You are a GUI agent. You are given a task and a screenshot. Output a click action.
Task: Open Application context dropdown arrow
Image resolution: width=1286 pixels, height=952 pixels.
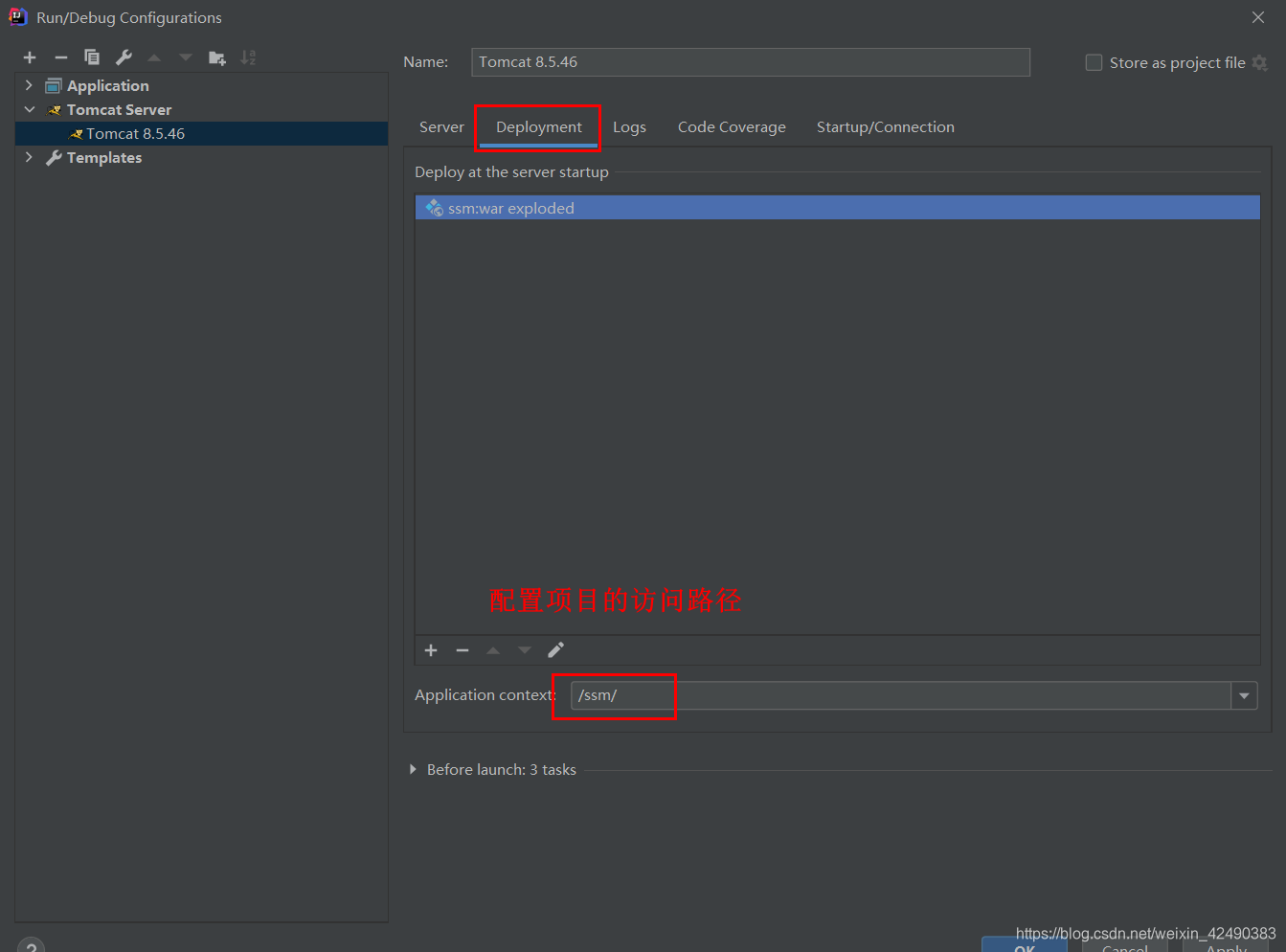1244,695
